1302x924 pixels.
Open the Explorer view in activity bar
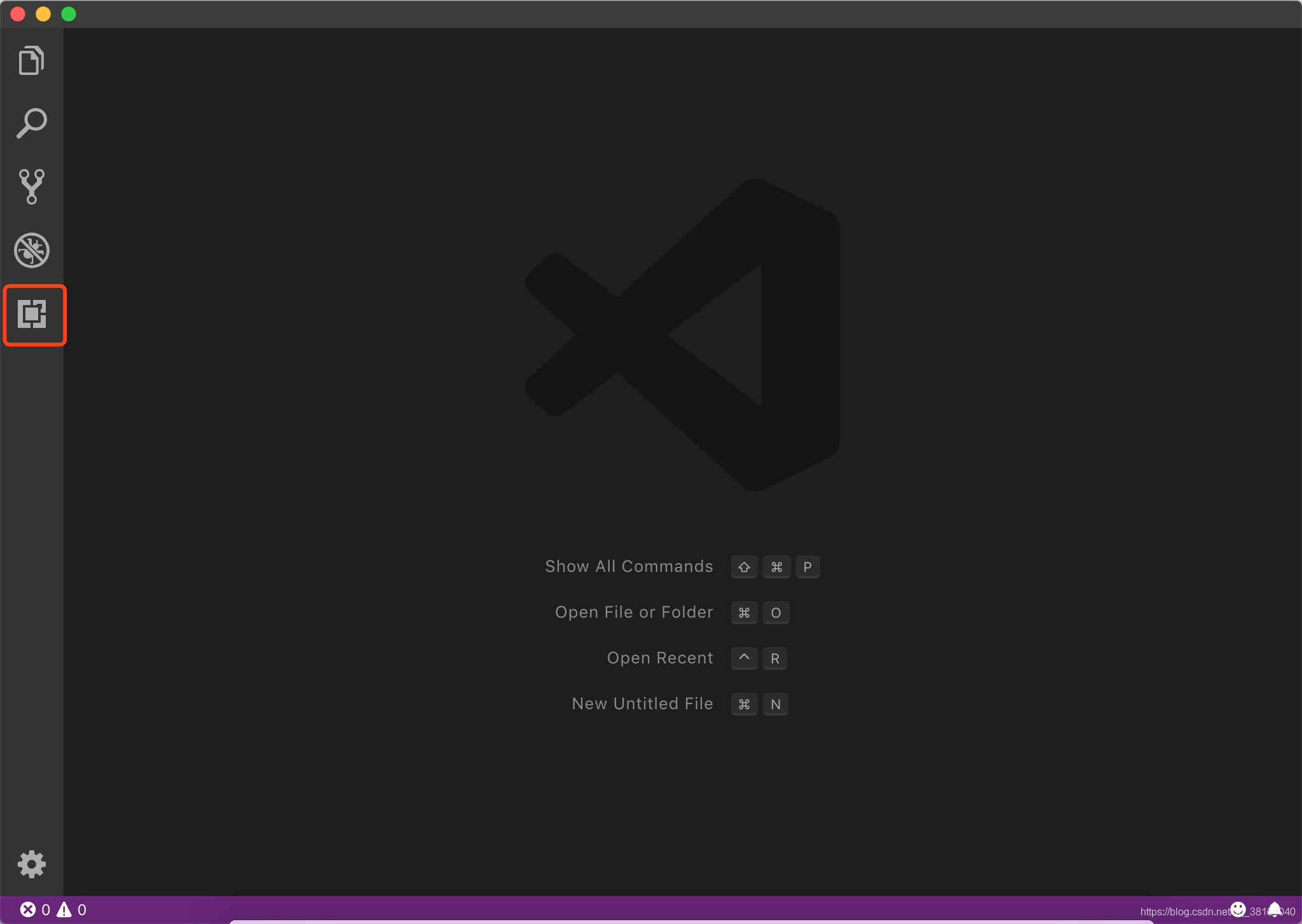click(31, 60)
